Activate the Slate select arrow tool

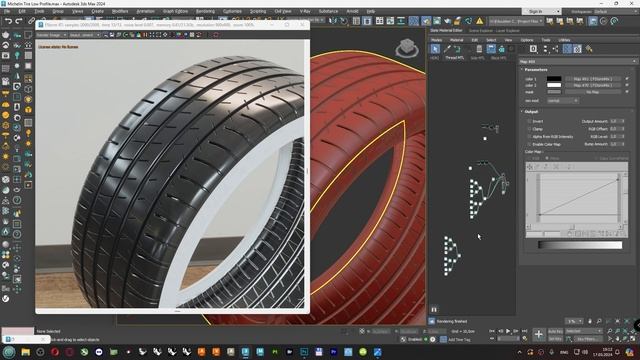tap(435, 49)
